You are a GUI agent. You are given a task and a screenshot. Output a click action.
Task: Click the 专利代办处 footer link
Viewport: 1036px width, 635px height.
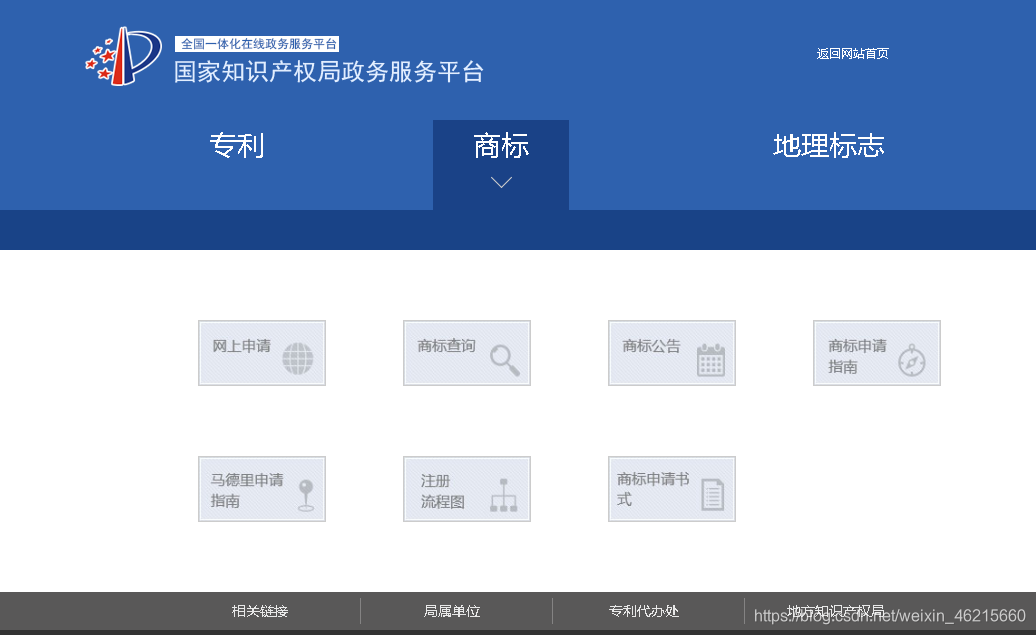644,611
